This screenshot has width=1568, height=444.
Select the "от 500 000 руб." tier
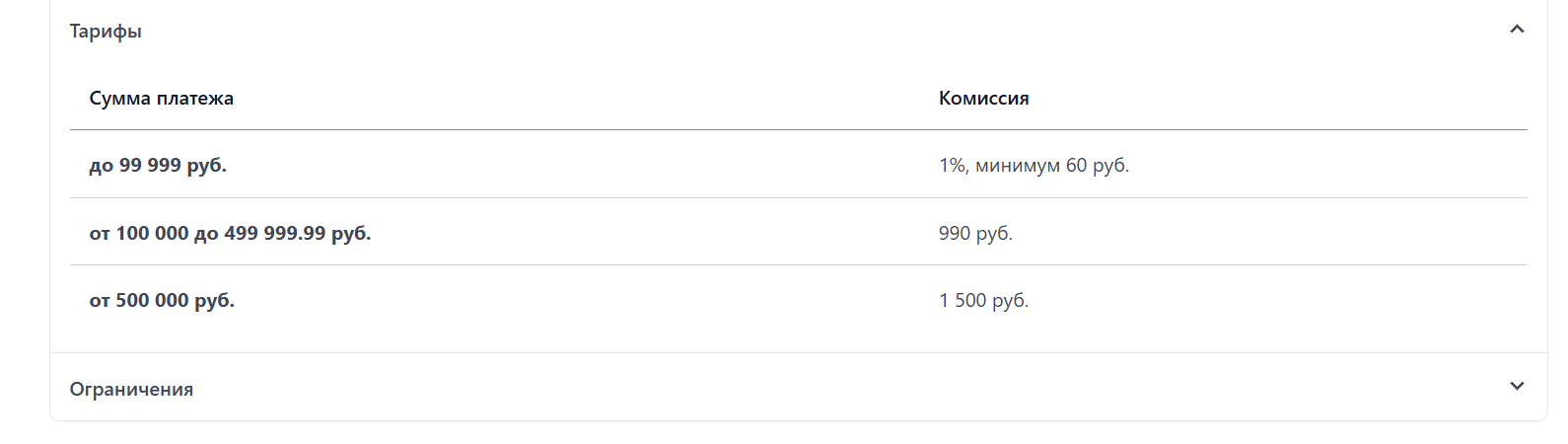coord(162,301)
